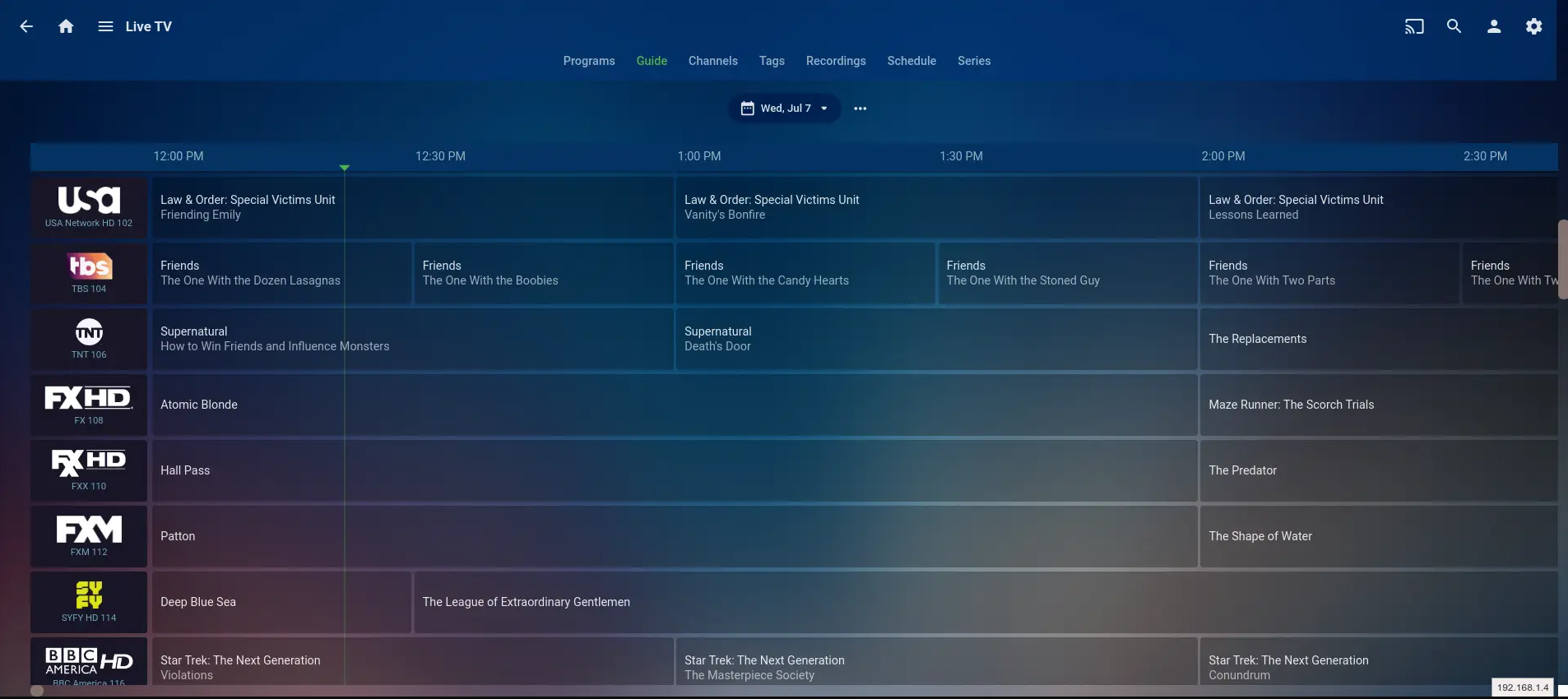The height and width of the screenshot is (699, 1568).
Task: Open Deep Blue Sea on SYFY
Action: tap(281, 603)
